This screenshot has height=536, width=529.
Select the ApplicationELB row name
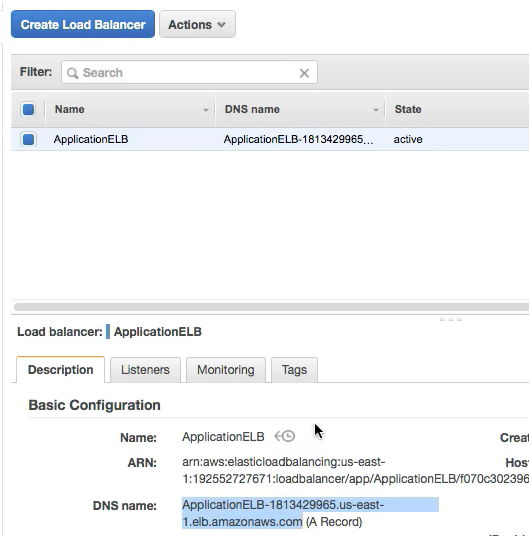[91, 139]
